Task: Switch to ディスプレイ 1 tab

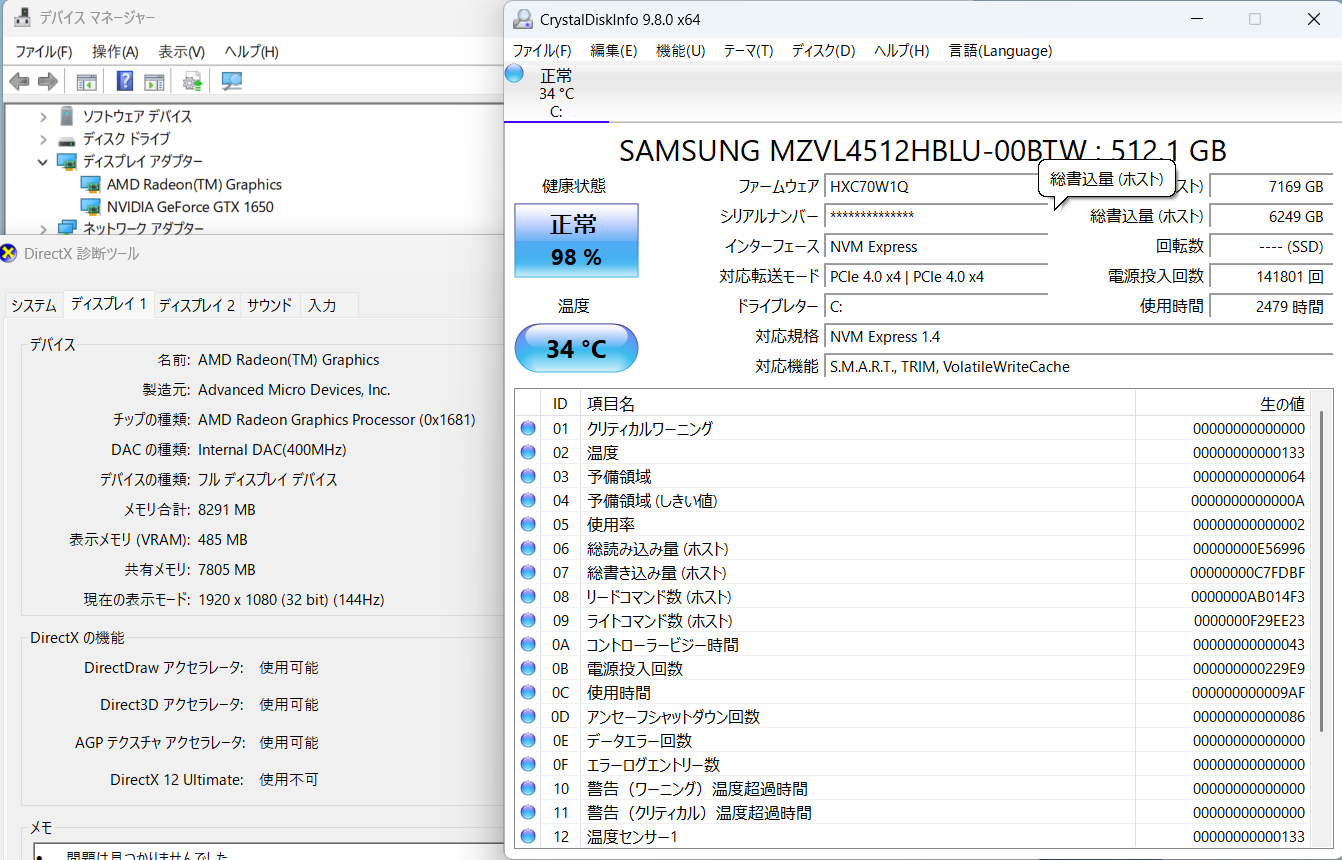Action: pos(109,303)
